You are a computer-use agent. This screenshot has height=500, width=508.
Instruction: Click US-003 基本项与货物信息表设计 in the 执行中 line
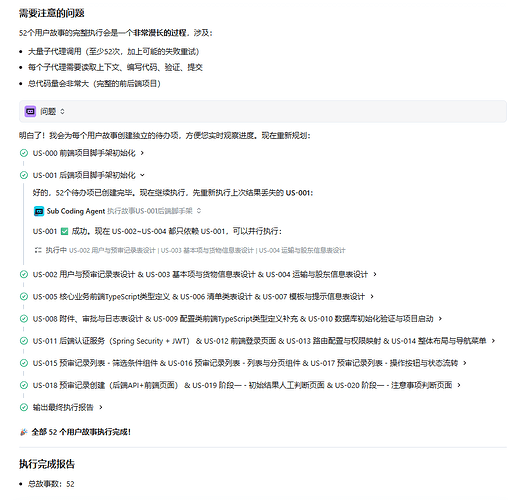(x=207, y=250)
